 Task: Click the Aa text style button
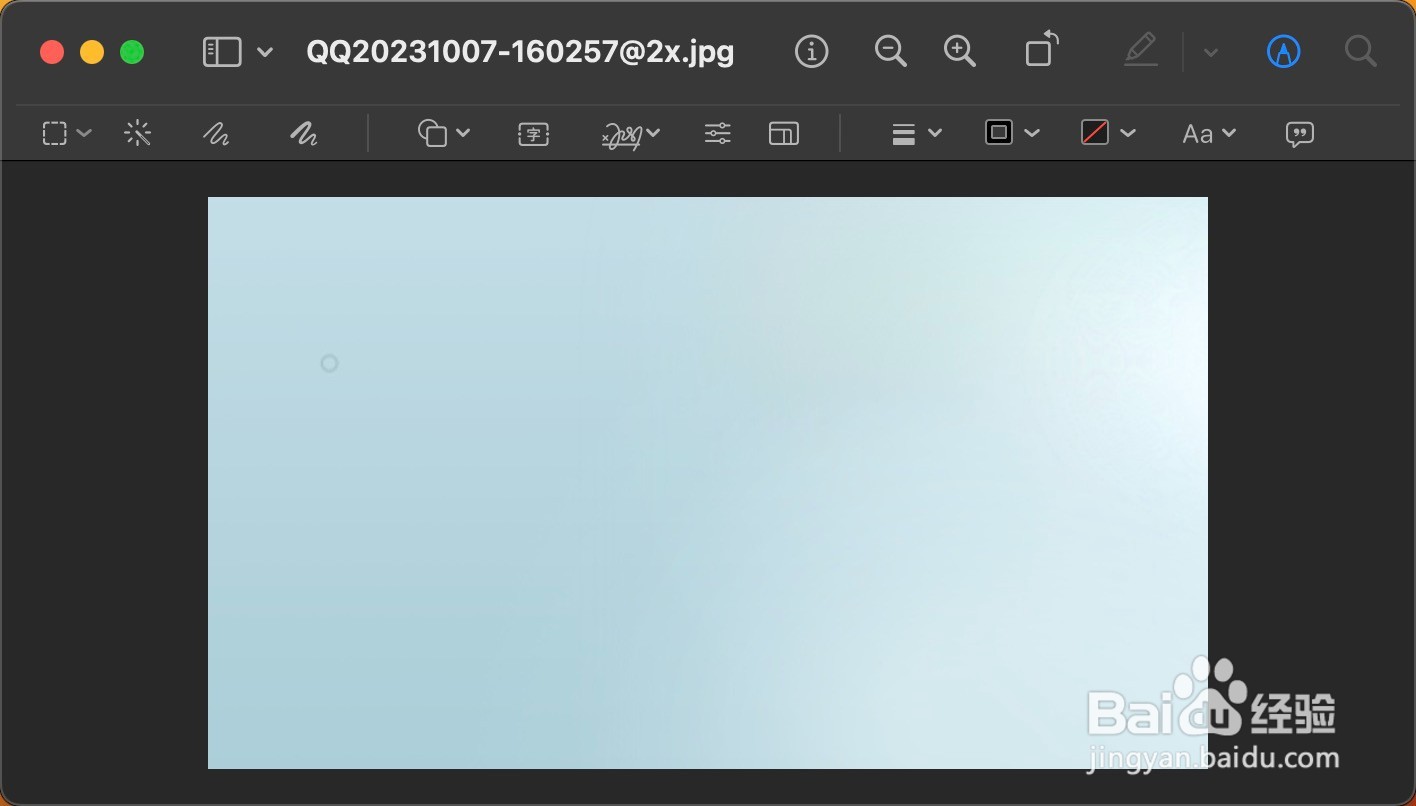point(1198,134)
